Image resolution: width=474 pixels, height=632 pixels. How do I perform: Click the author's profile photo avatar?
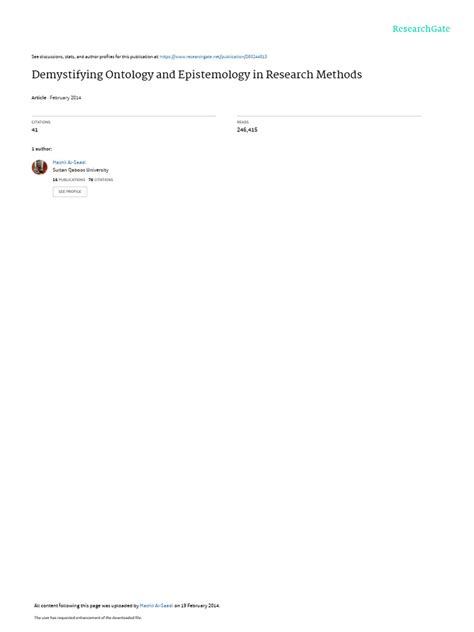(x=40, y=167)
